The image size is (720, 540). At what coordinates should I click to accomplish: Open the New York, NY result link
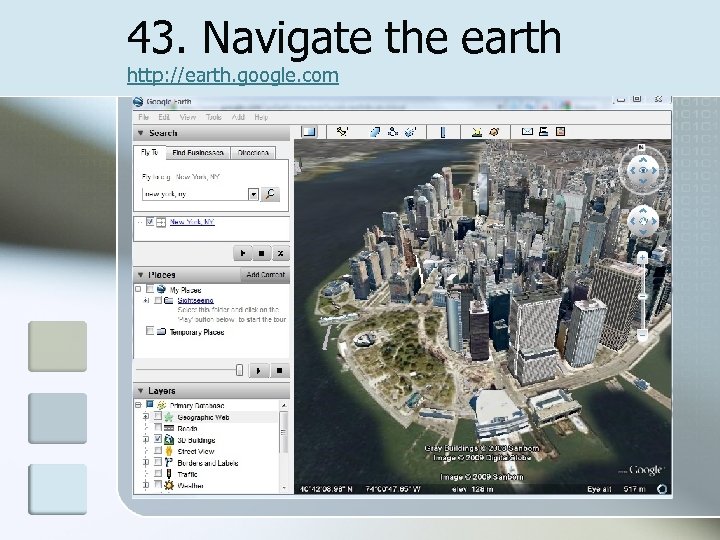(192, 222)
